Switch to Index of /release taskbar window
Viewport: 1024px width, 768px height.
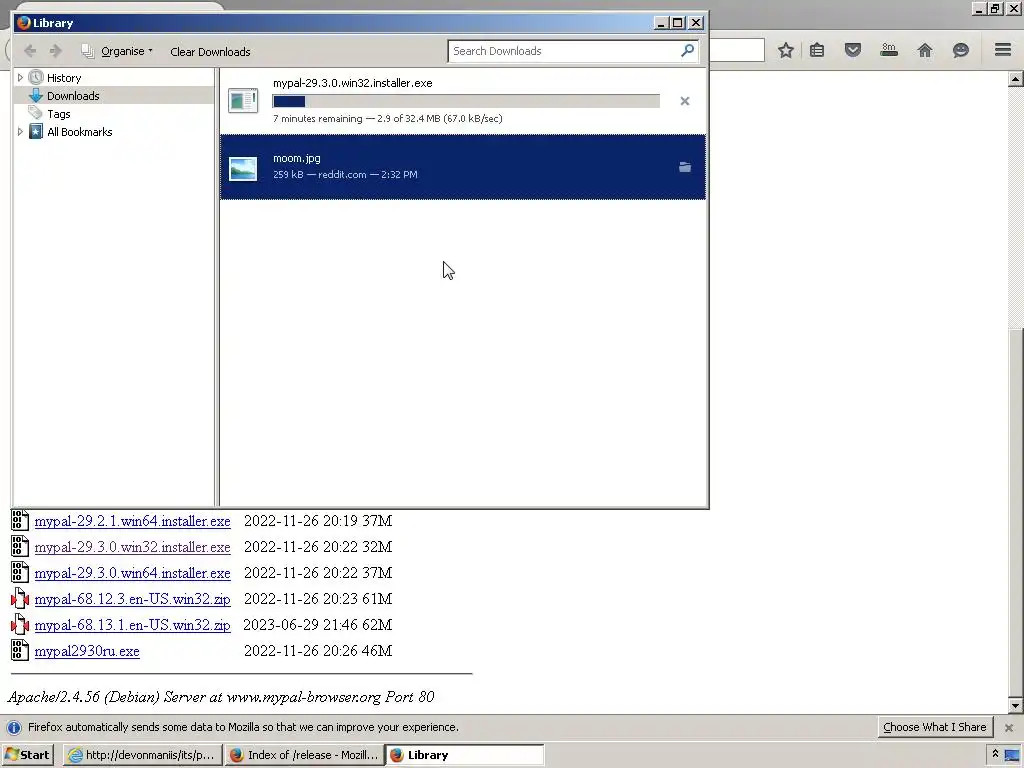click(304, 755)
